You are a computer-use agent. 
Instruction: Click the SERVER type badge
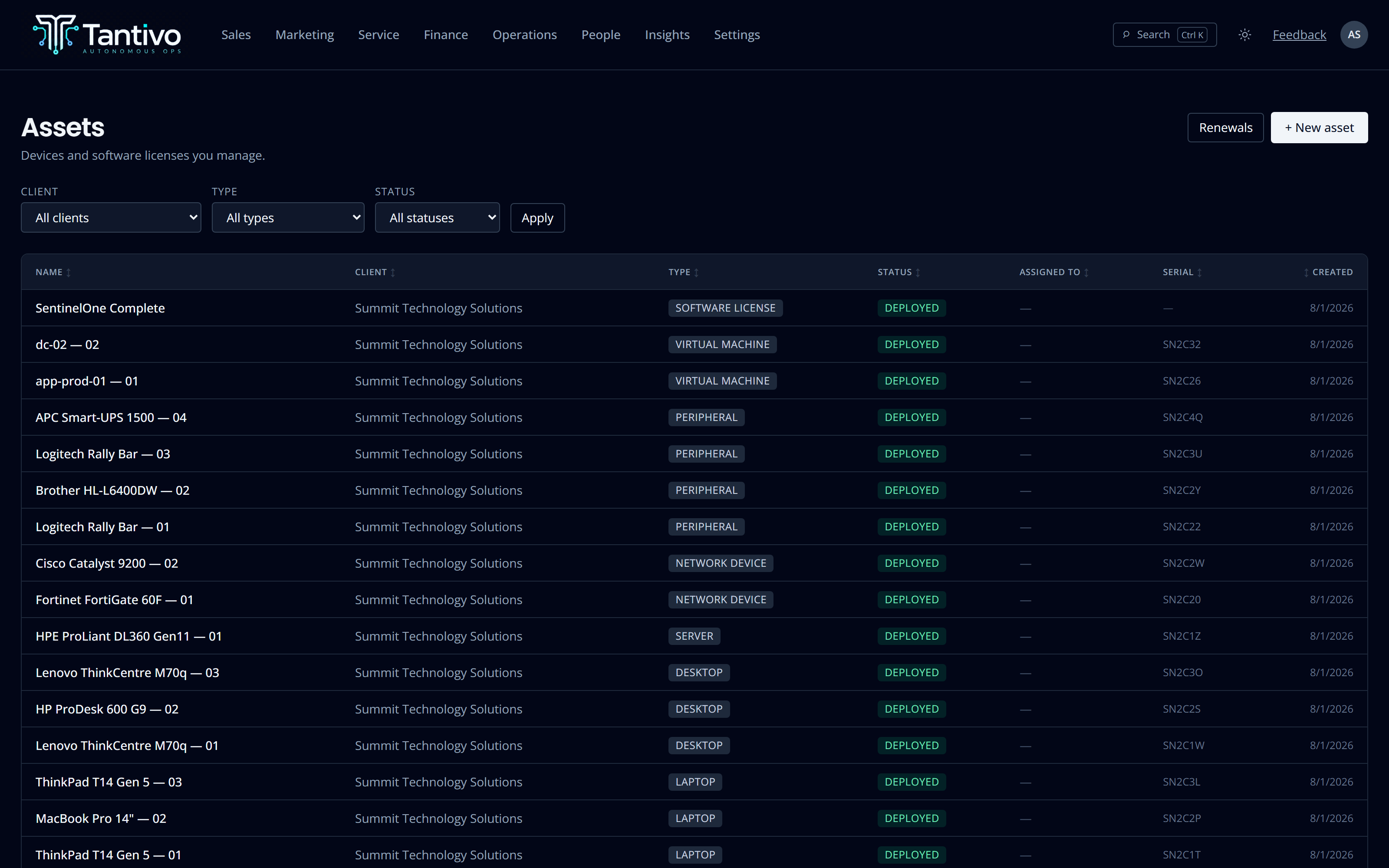click(694, 636)
